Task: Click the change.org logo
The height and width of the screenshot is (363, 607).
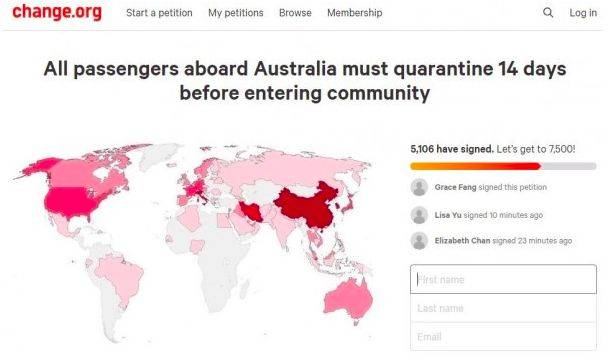Action: coord(57,12)
